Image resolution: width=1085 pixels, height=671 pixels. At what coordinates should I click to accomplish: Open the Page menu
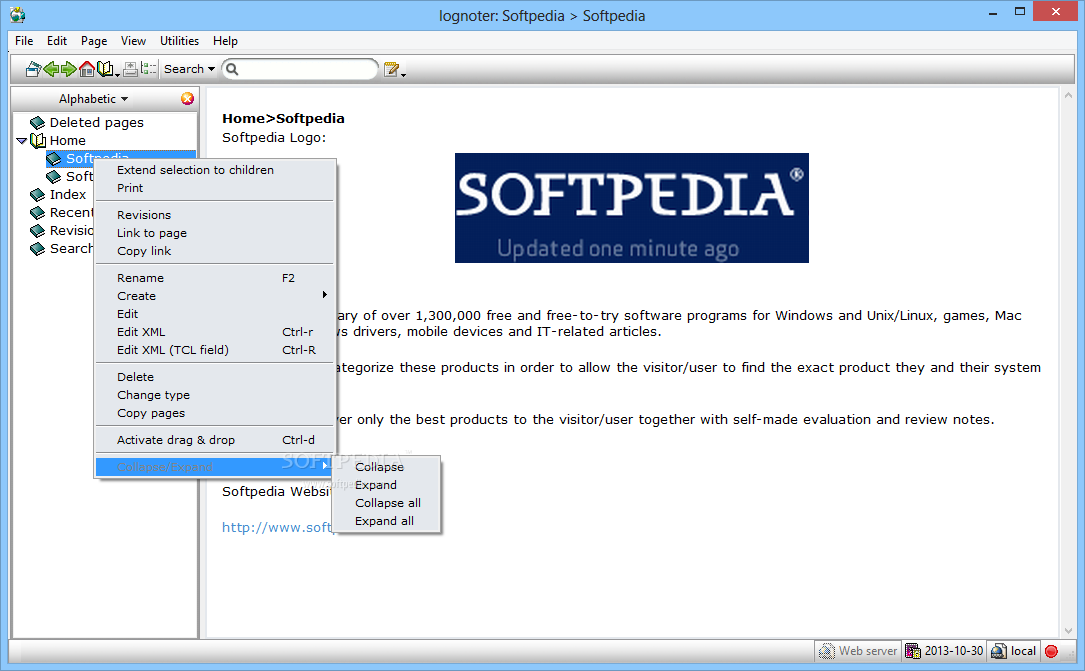coord(94,41)
